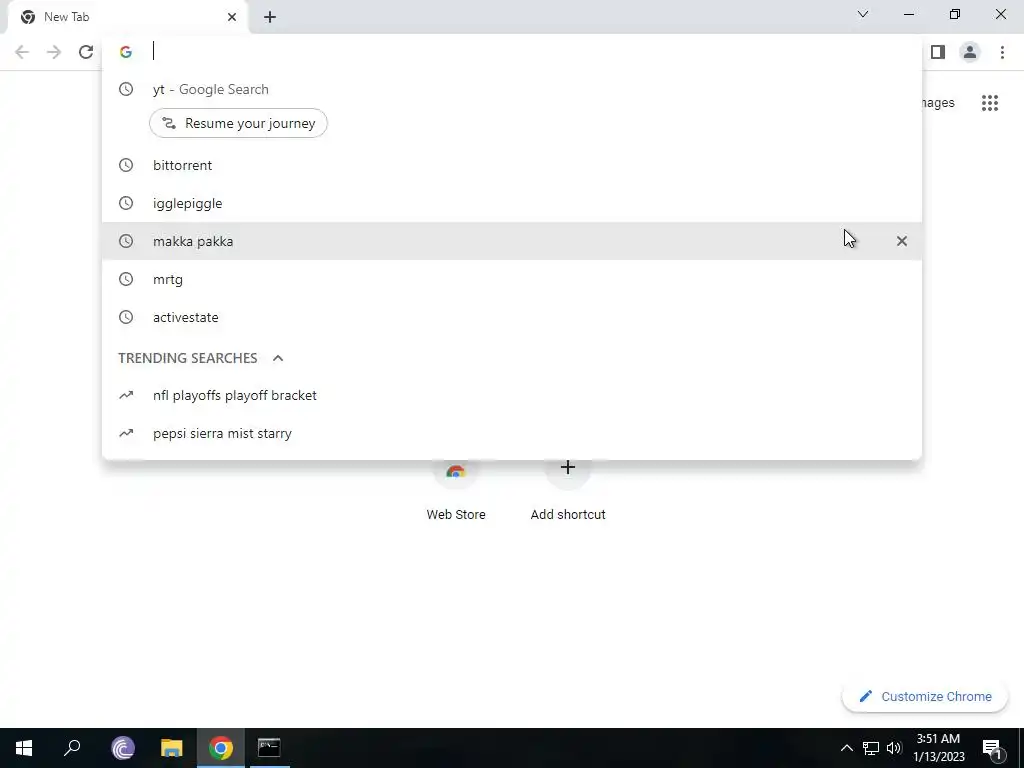Switch to Chrome in the taskbar
This screenshot has width=1024, height=768.
pos(221,748)
